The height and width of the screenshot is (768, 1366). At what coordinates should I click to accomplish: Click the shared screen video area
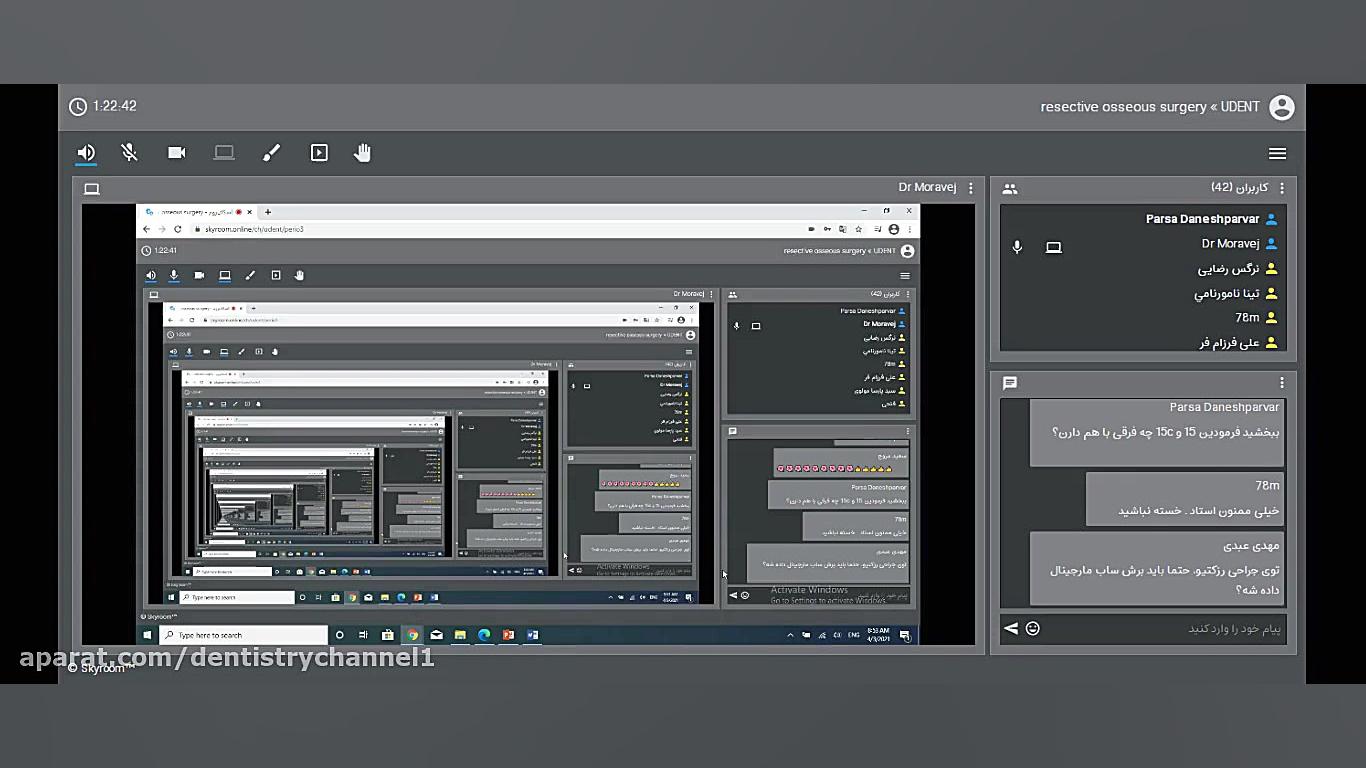click(x=527, y=425)
